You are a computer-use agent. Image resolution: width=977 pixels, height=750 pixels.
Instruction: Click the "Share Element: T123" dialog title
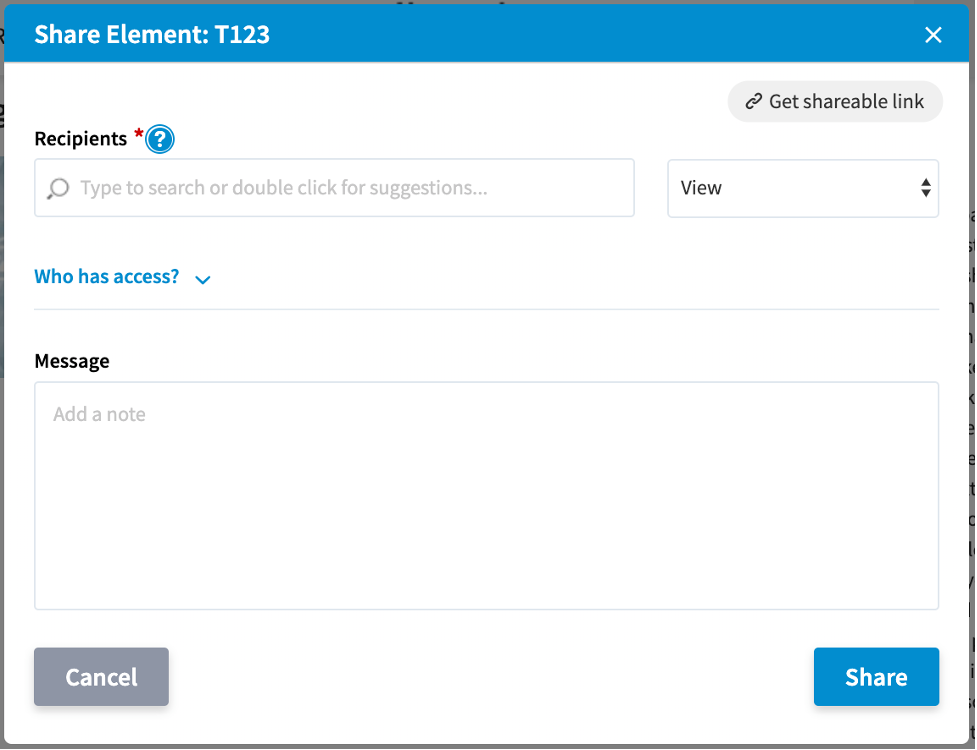pos(152,35)
